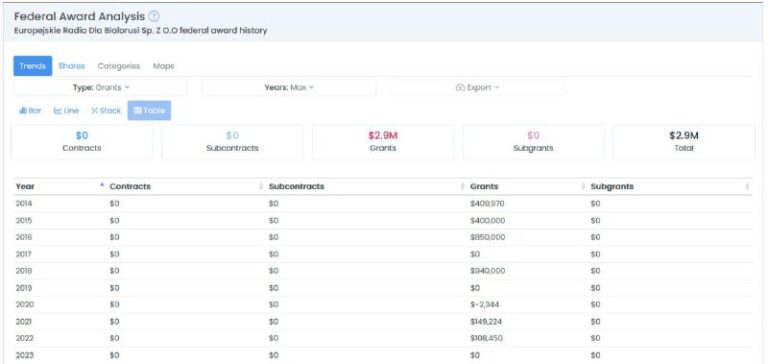Open the Type: Grants dropdown
The height and width of the screenshot is (364, 768).
click(101, 87)
